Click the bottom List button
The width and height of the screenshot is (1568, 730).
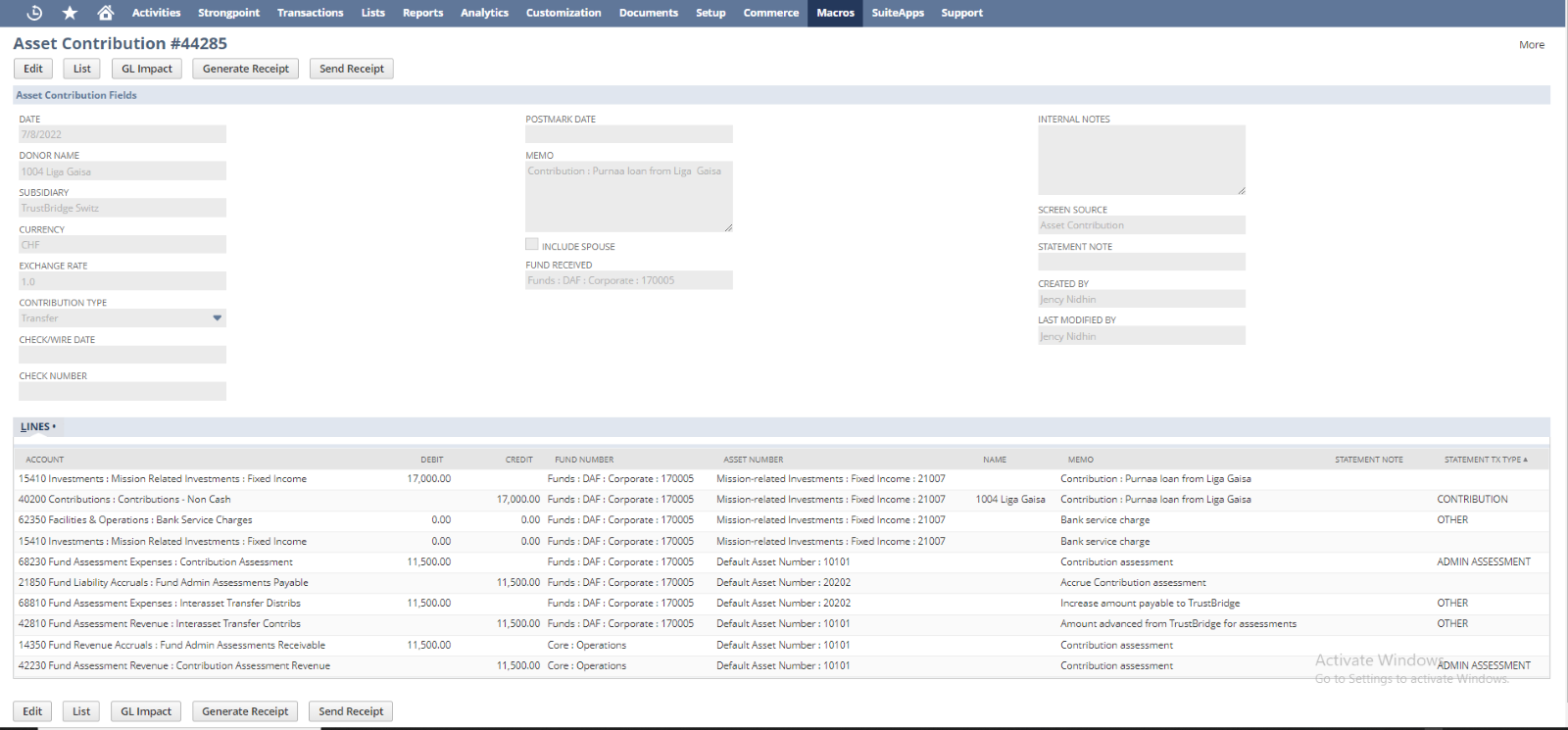point(81,711)
